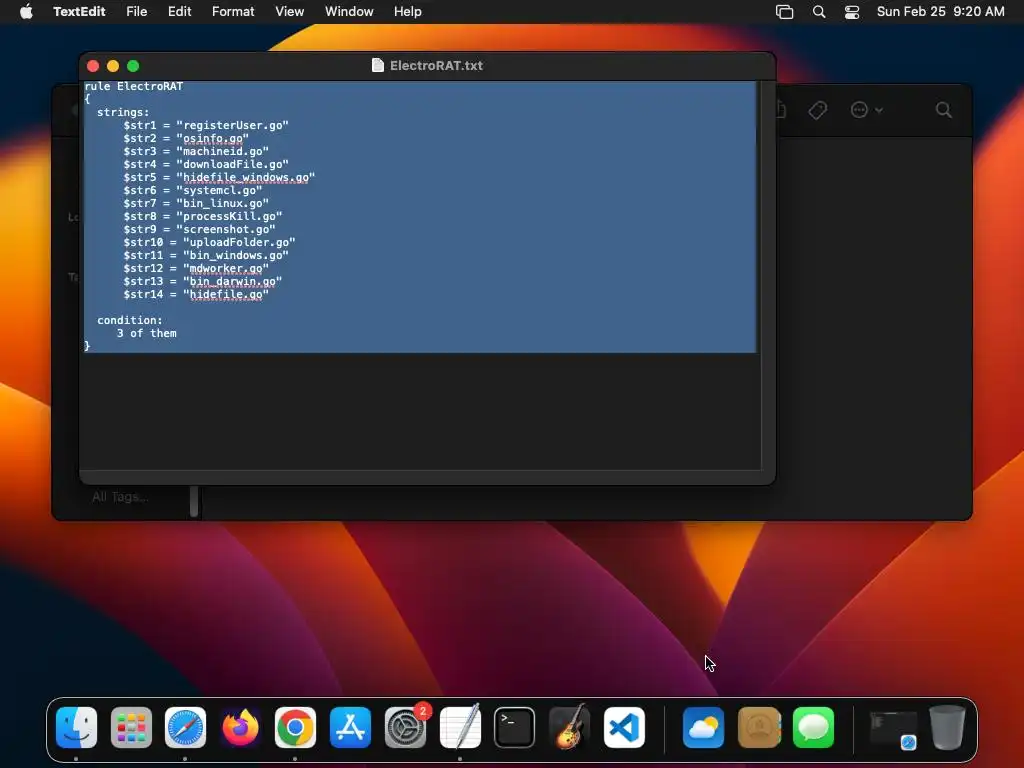Open Contacts from the Dock
The image size is (1024, 768).
coord(759,727)
